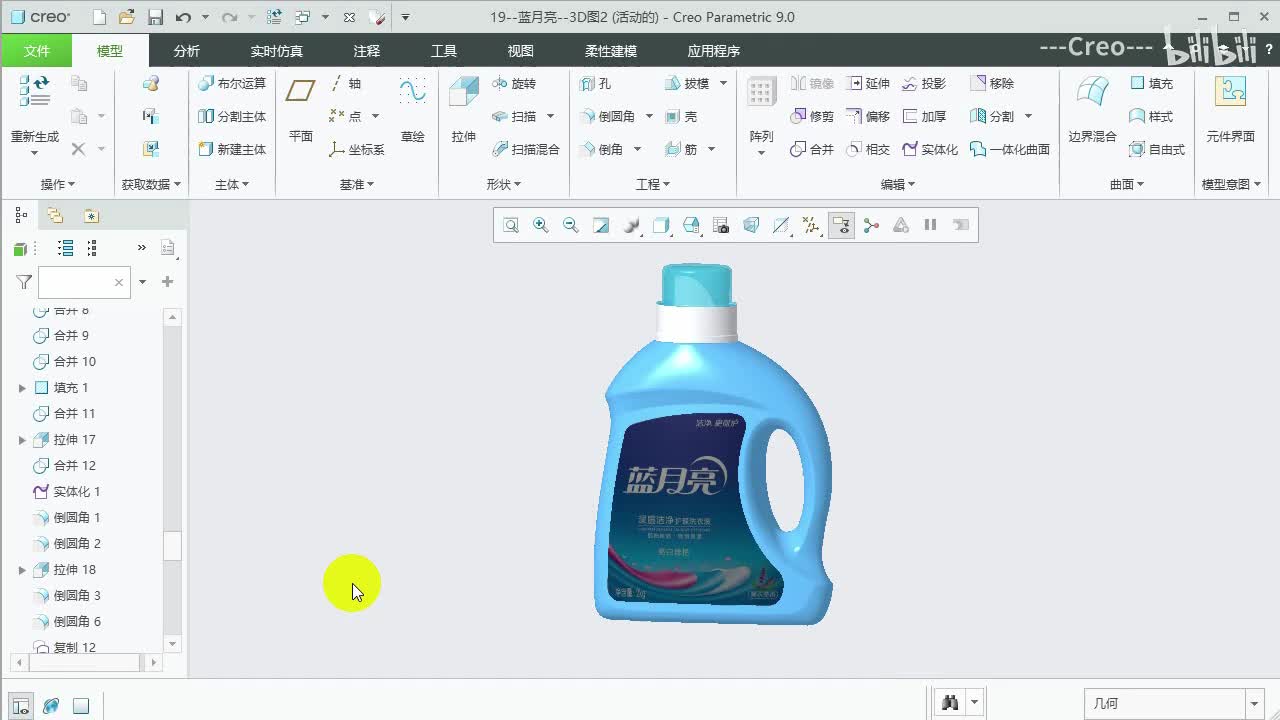Open the 文件 menu
The image size is (1280, 720).
(37, 51)
